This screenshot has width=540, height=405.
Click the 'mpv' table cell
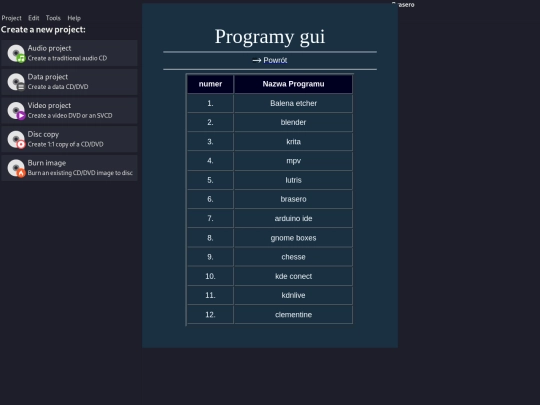[293, 161]
